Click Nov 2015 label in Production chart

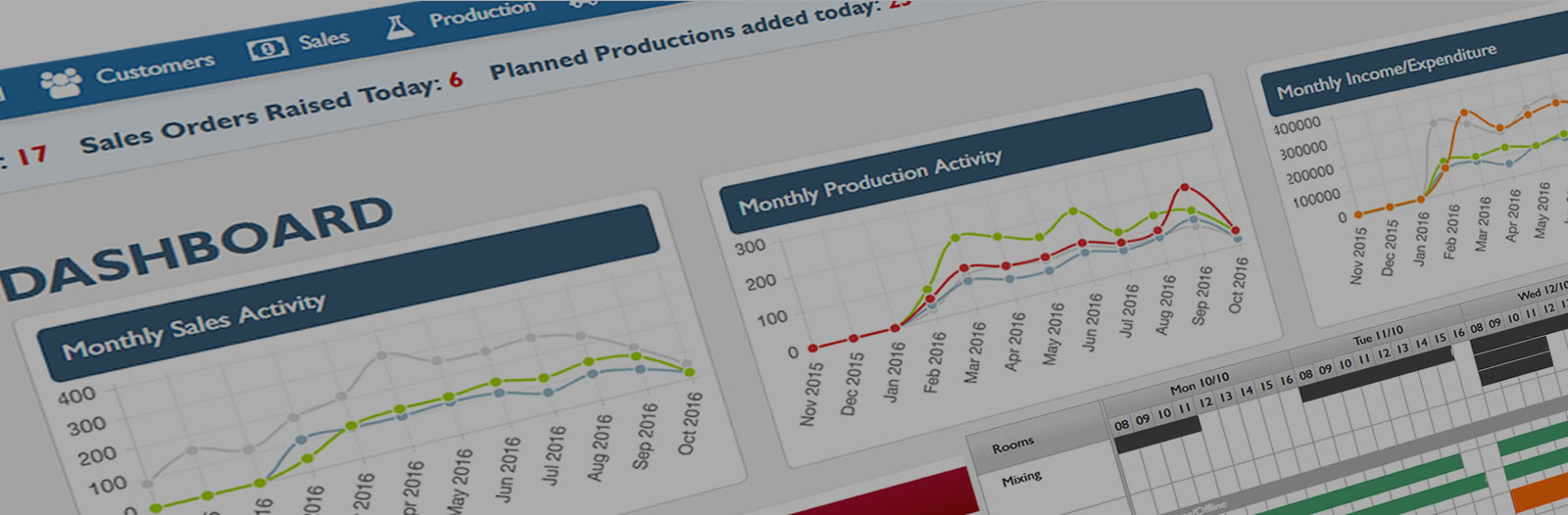810,395
